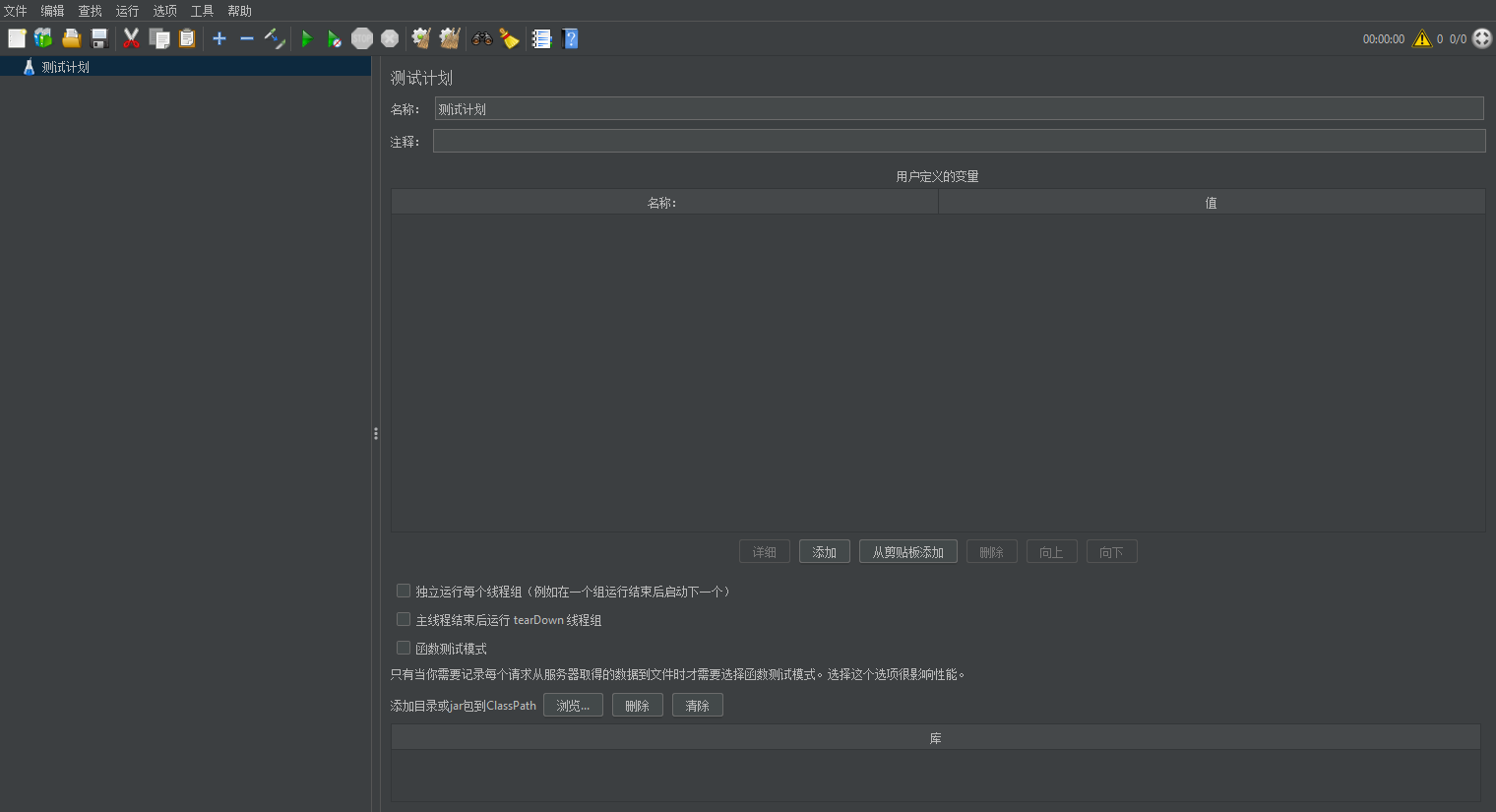Image resolution: width=1496 pixels, height=812 pixels.
Task: Expand all tree nodes with plus icon
Action: [219, 38]
